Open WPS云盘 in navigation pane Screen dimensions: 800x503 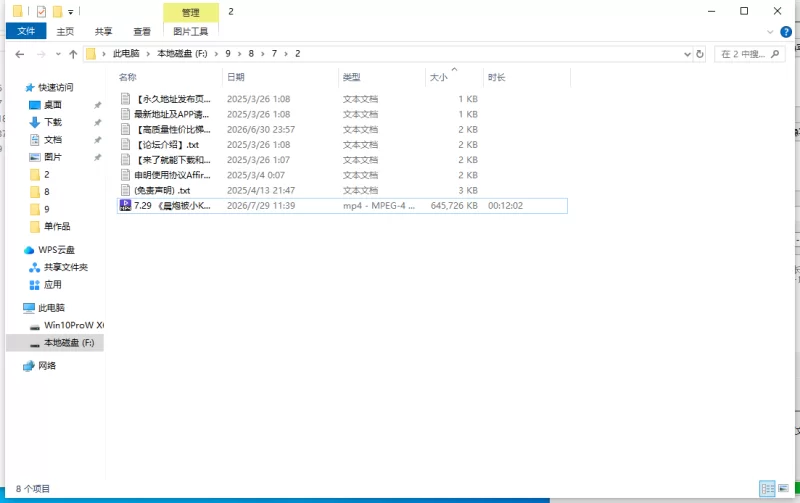click(56, 250)
